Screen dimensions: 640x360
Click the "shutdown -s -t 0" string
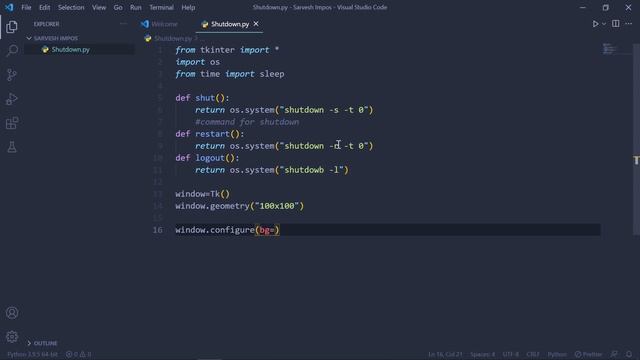click(x=324, y=110)
